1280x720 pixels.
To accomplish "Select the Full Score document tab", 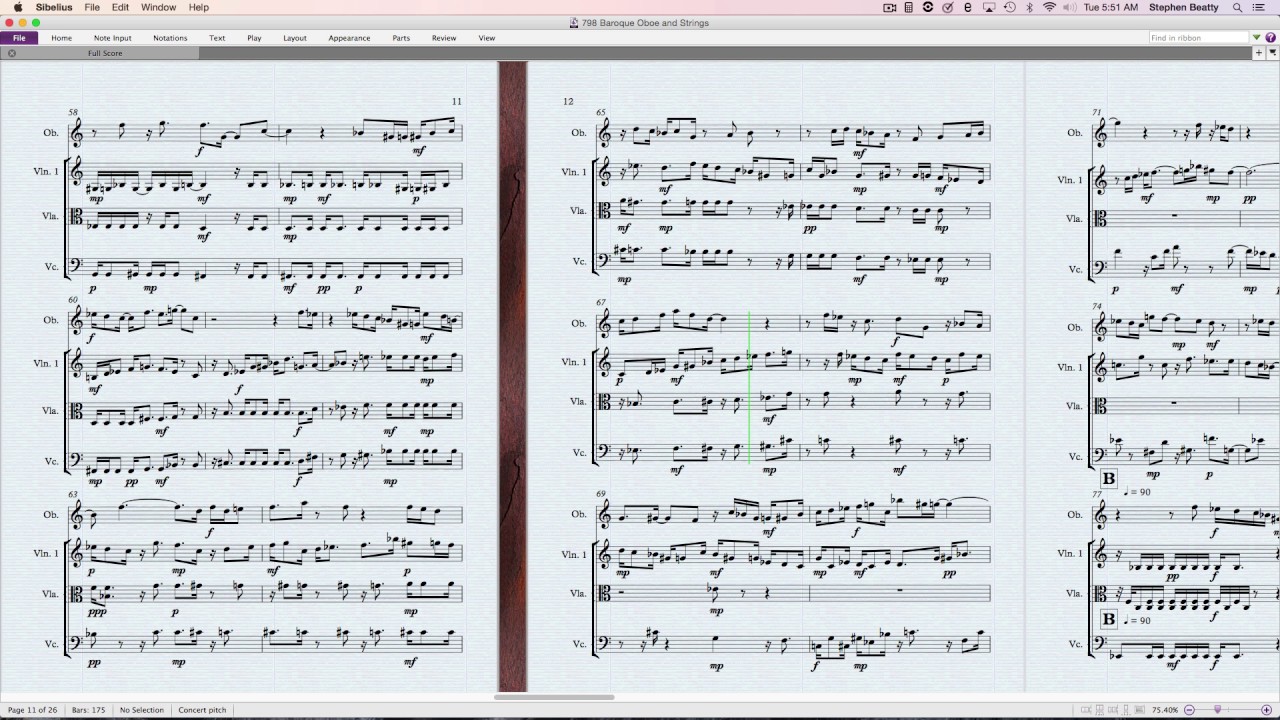I will click(105, 53).
